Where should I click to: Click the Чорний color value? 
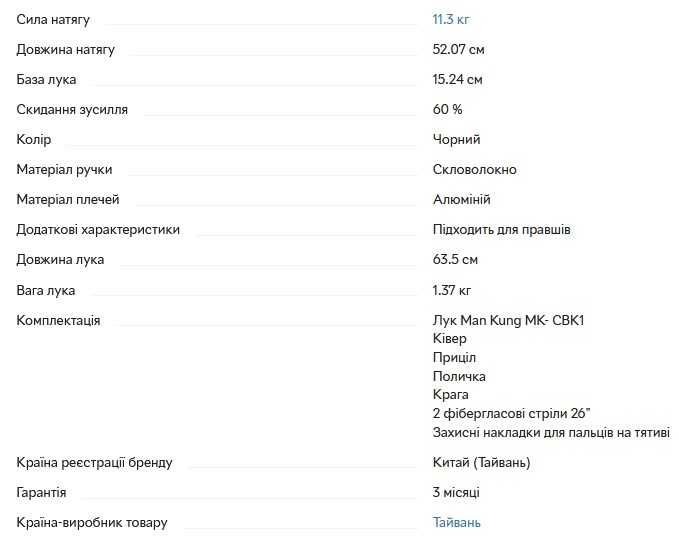click(x=456, y=139)
